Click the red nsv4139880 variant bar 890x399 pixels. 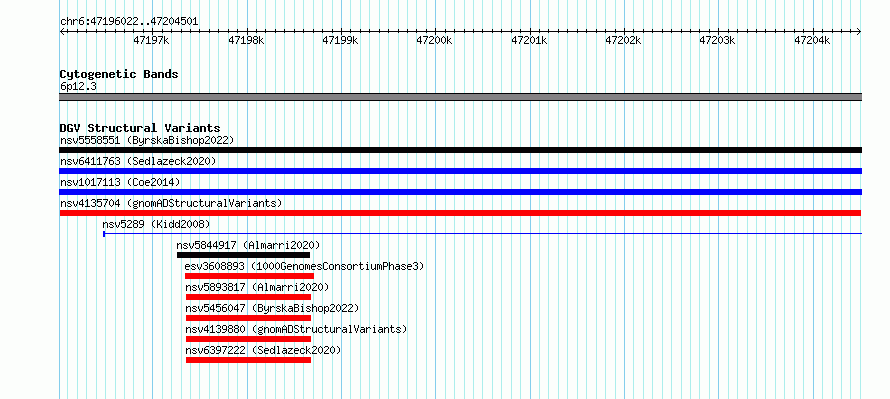click(248, 339)
